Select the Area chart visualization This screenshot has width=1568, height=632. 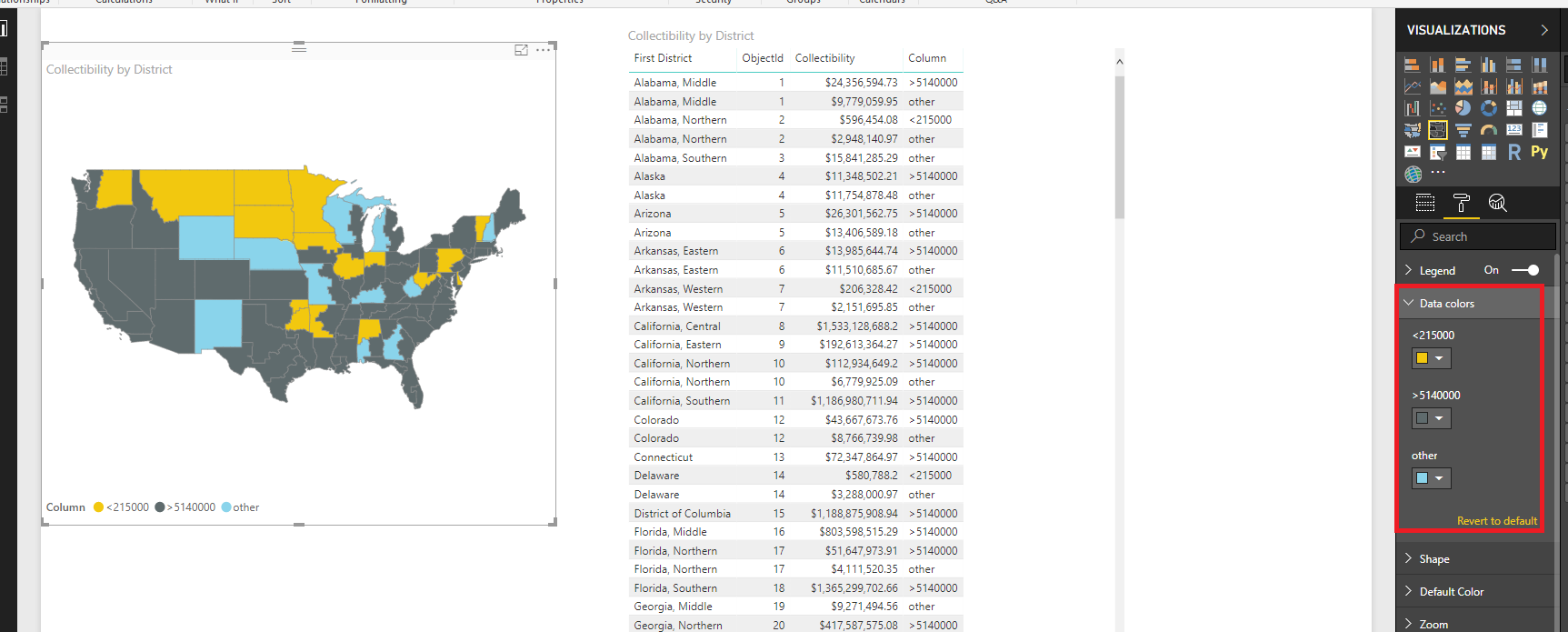[x=1437, y=86]
